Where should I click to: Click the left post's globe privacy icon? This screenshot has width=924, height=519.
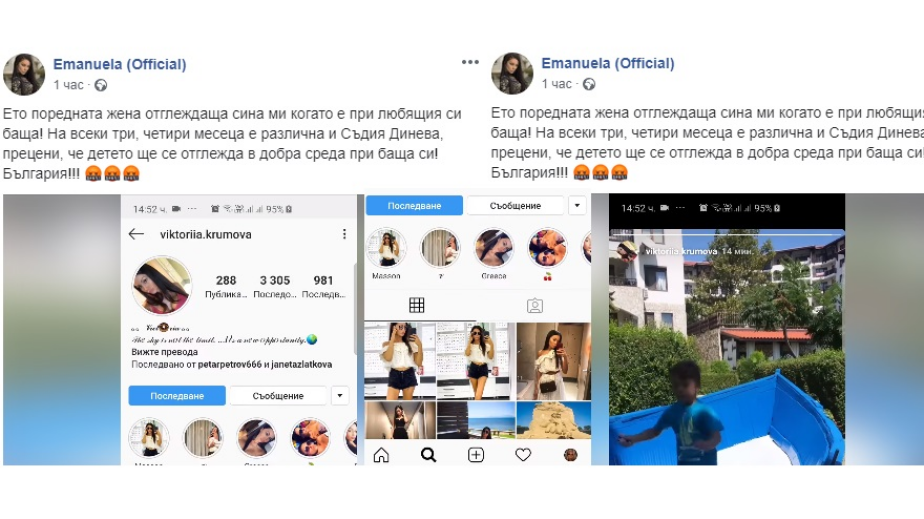(101, 85)
